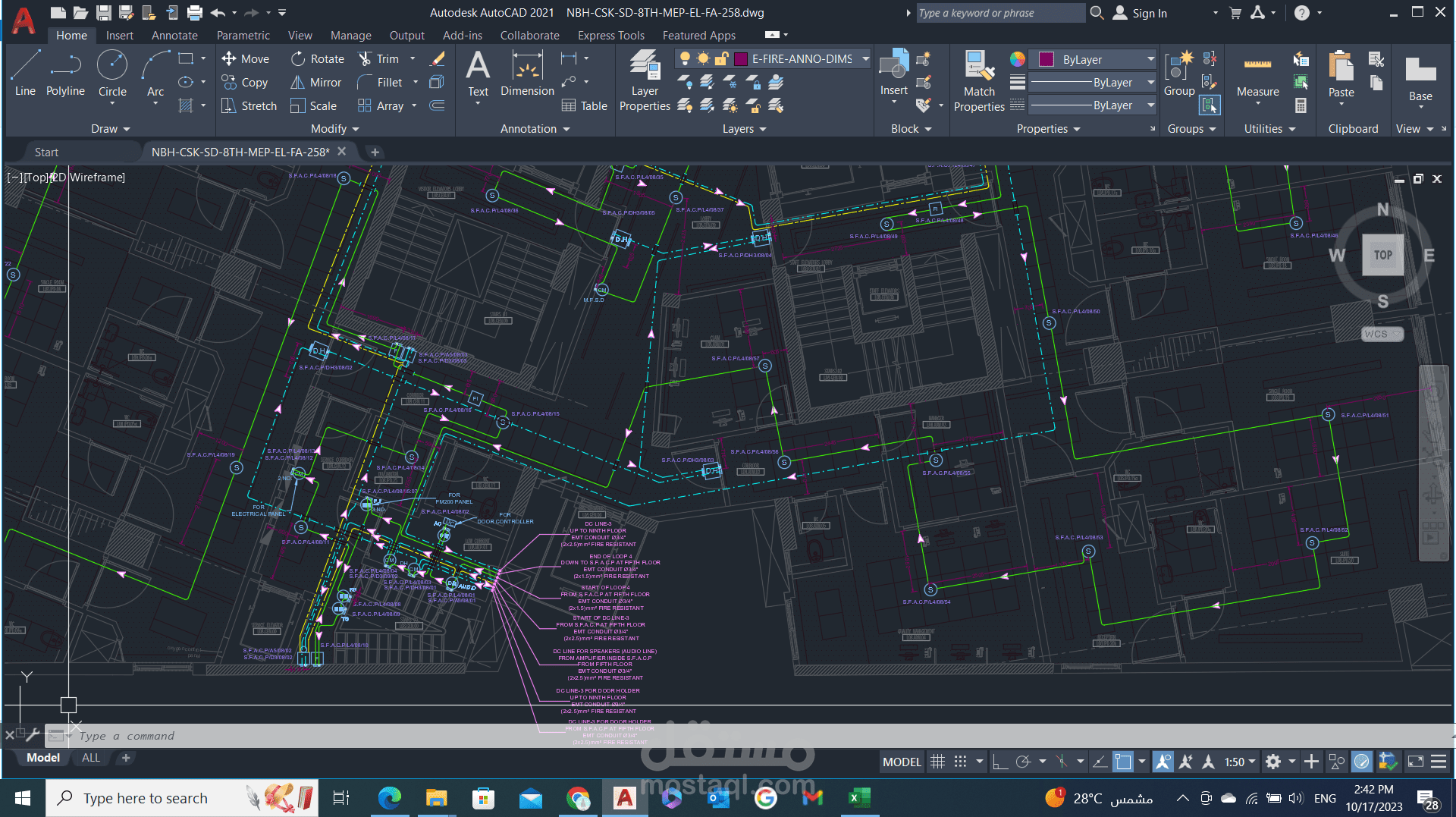
Task: Click Sign In to Autodesk account
Action: pos(1140,13)
